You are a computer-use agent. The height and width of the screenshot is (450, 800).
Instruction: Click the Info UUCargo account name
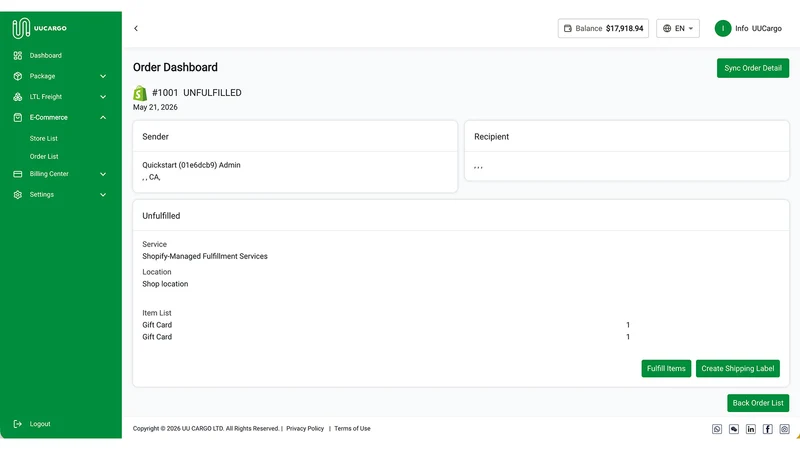coord(758,29)
